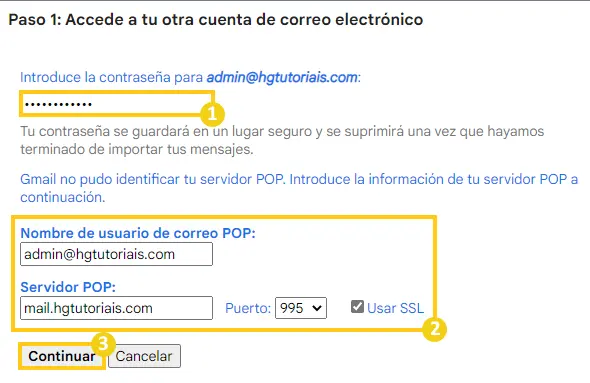Click the Continuar button

pos(62,356)
